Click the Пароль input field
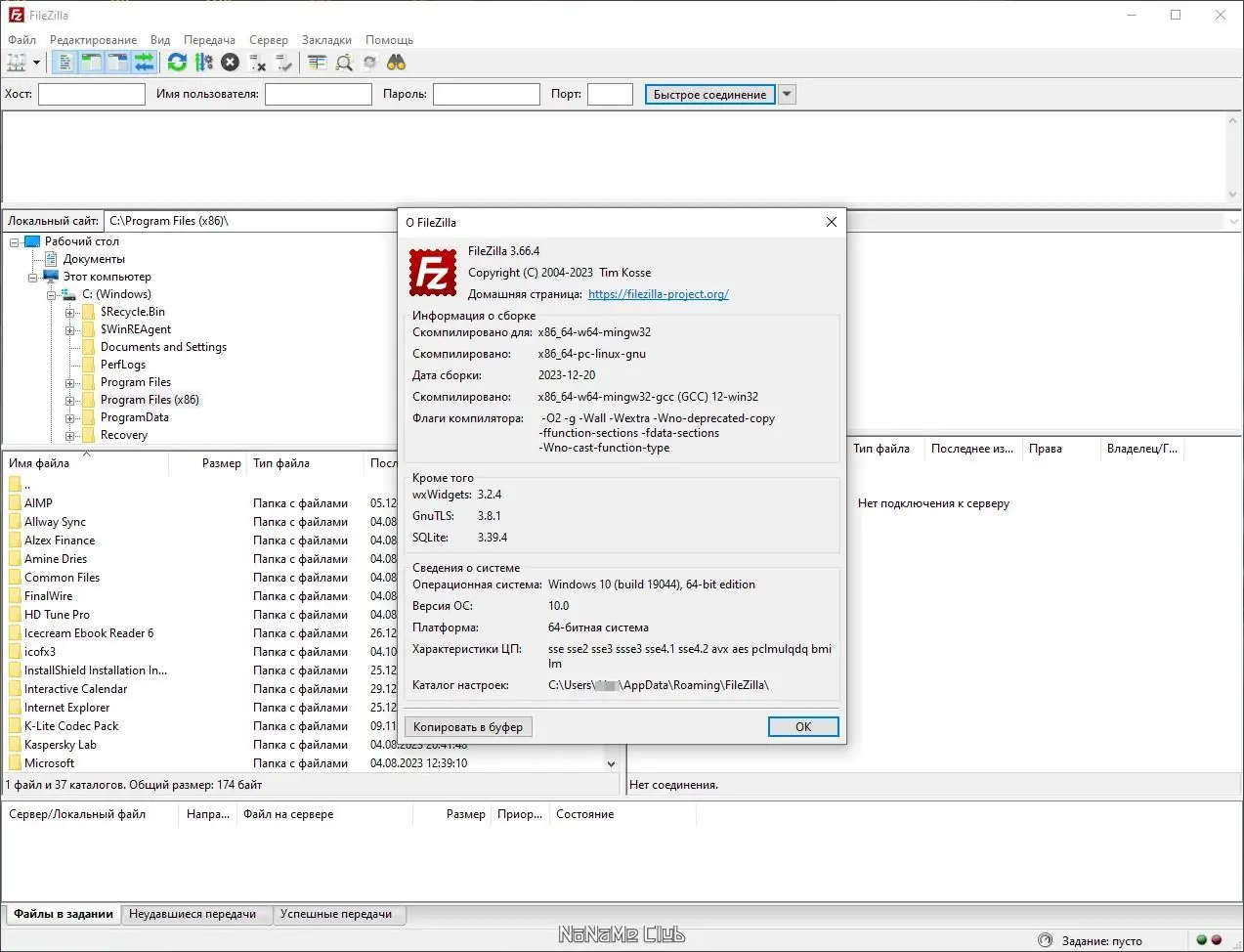1244x952 pixels. coord(487,94)
